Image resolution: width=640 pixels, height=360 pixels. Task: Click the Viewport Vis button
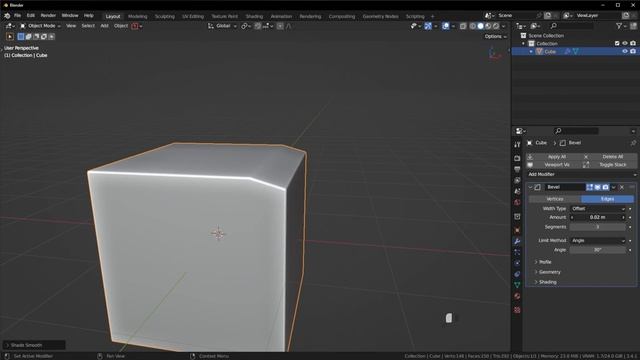click(553, 165)
